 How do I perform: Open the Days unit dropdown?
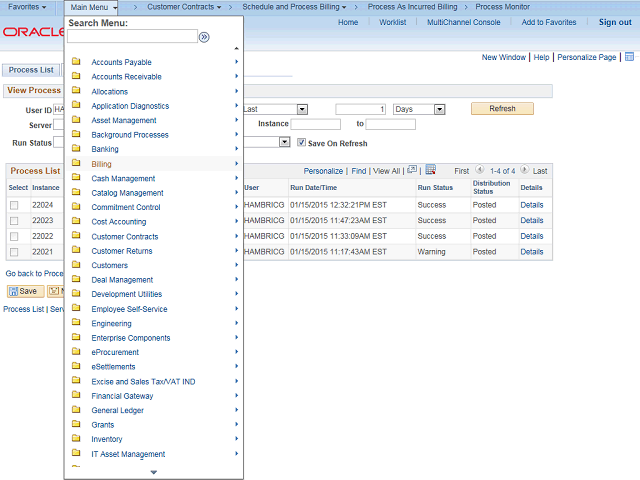coord(419,109)
